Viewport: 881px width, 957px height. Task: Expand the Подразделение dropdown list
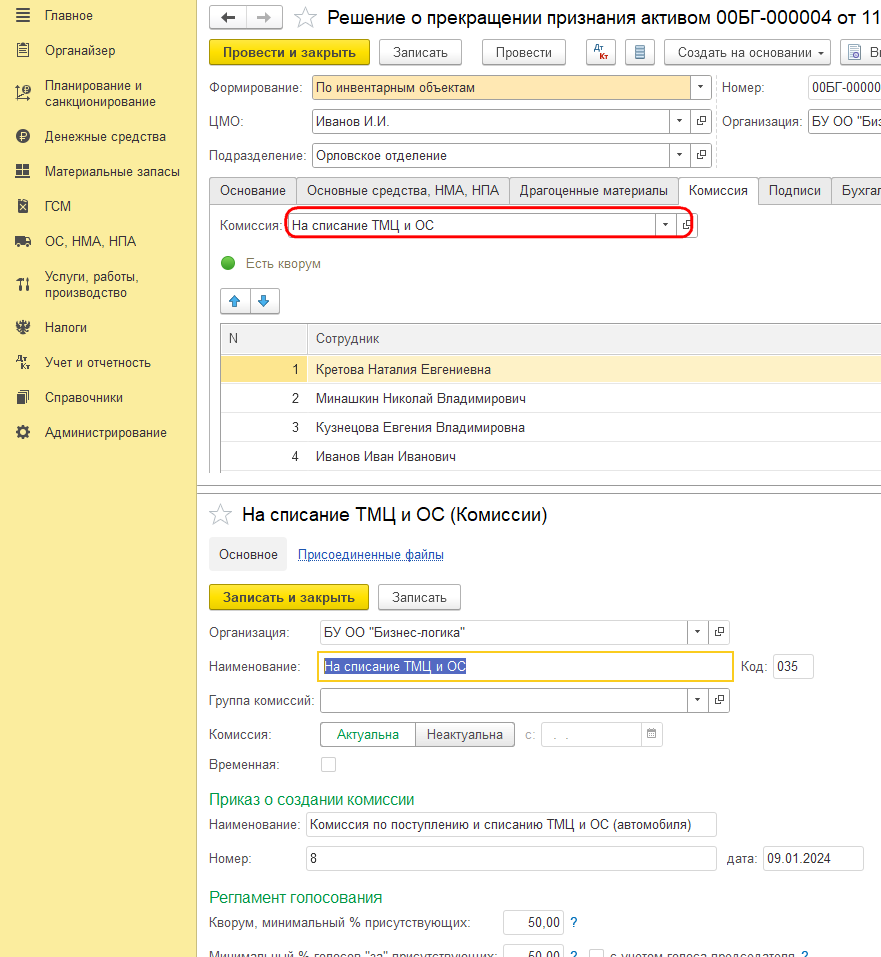point(680,156)
